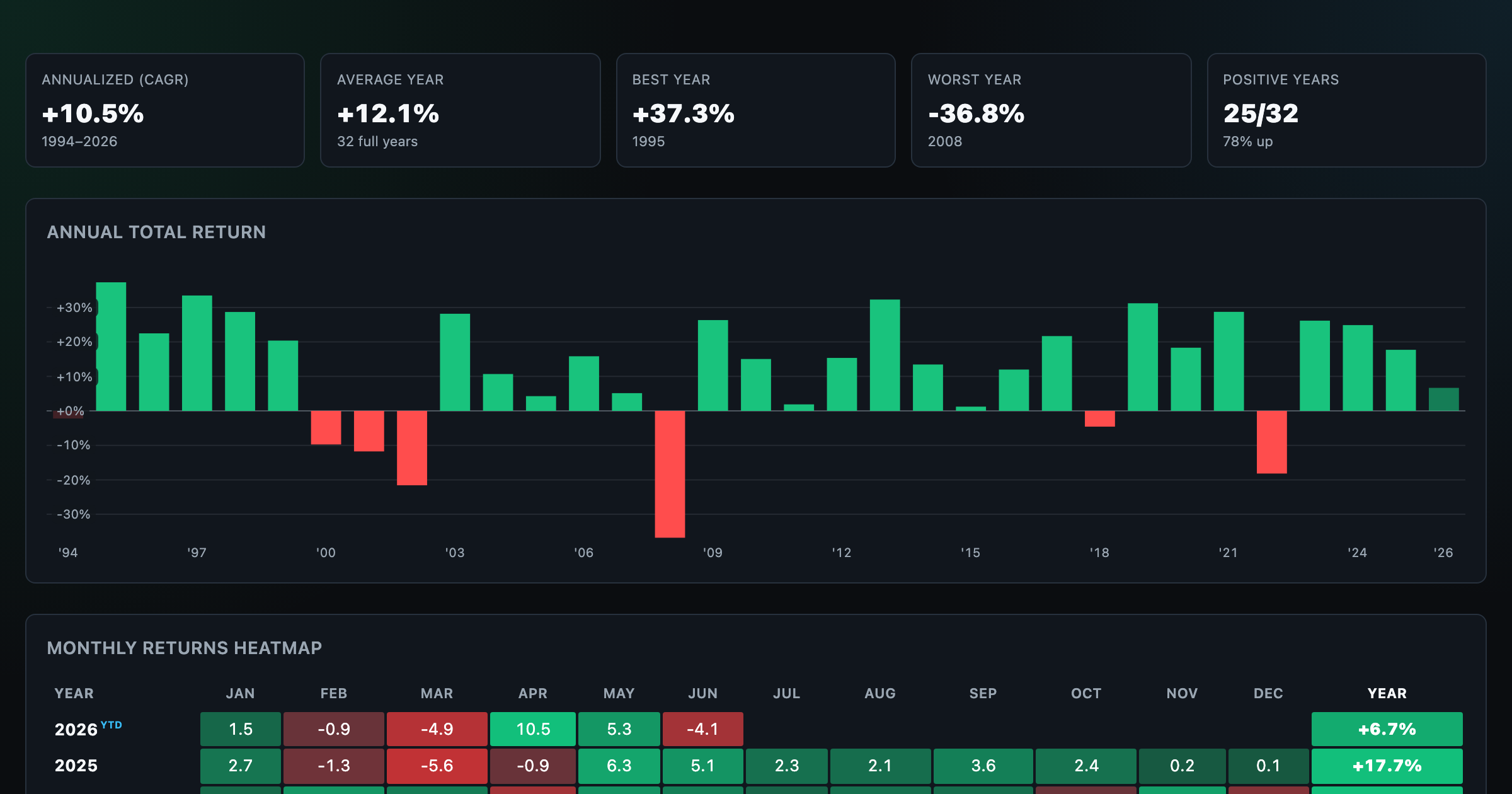
Task: Click the 2026 partial-year bar
Action: tap(1443, 400)
